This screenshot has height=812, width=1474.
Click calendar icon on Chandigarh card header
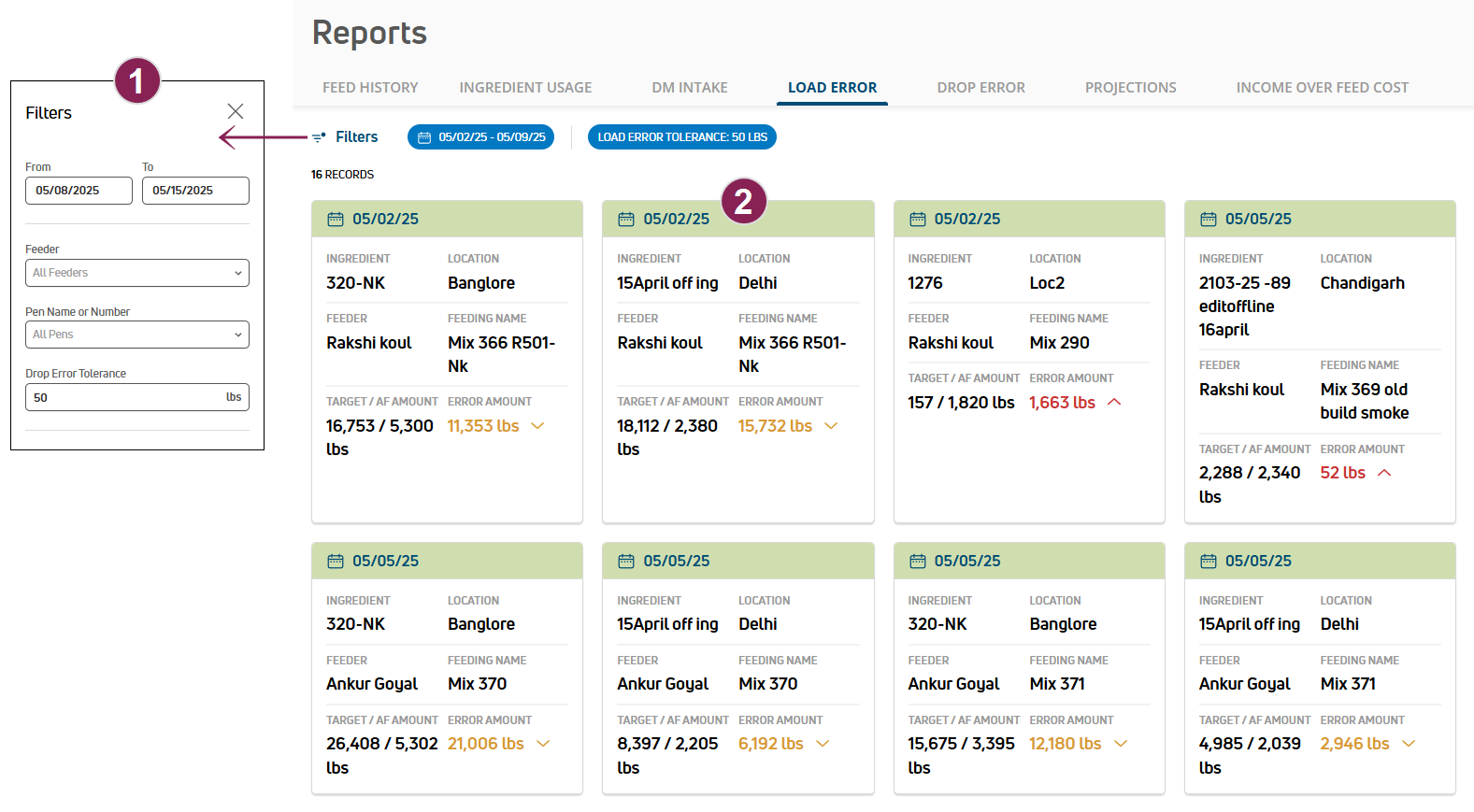1208,219
